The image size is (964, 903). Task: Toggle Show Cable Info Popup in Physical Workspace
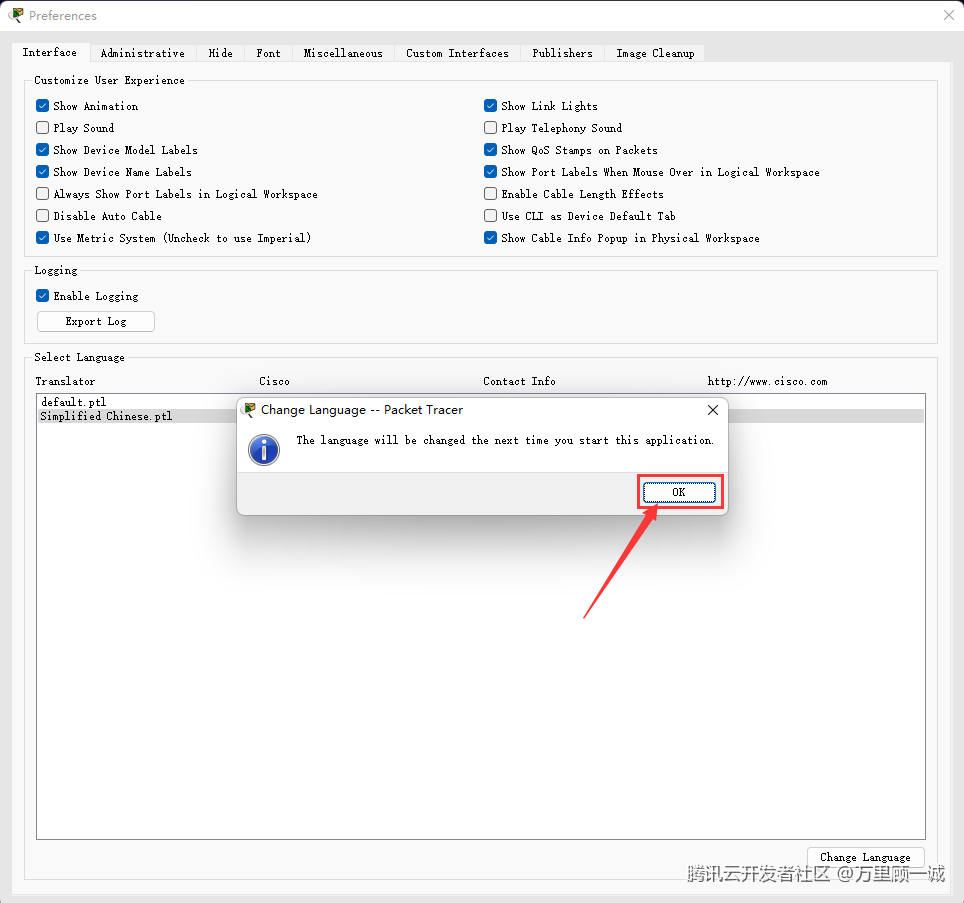click(x=491, y=238)
